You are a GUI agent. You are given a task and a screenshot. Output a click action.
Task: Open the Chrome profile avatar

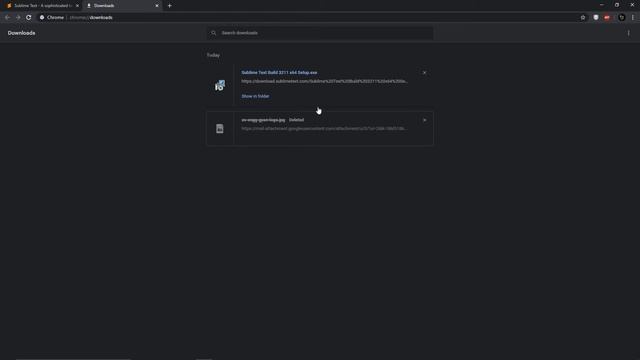[622, 18]
